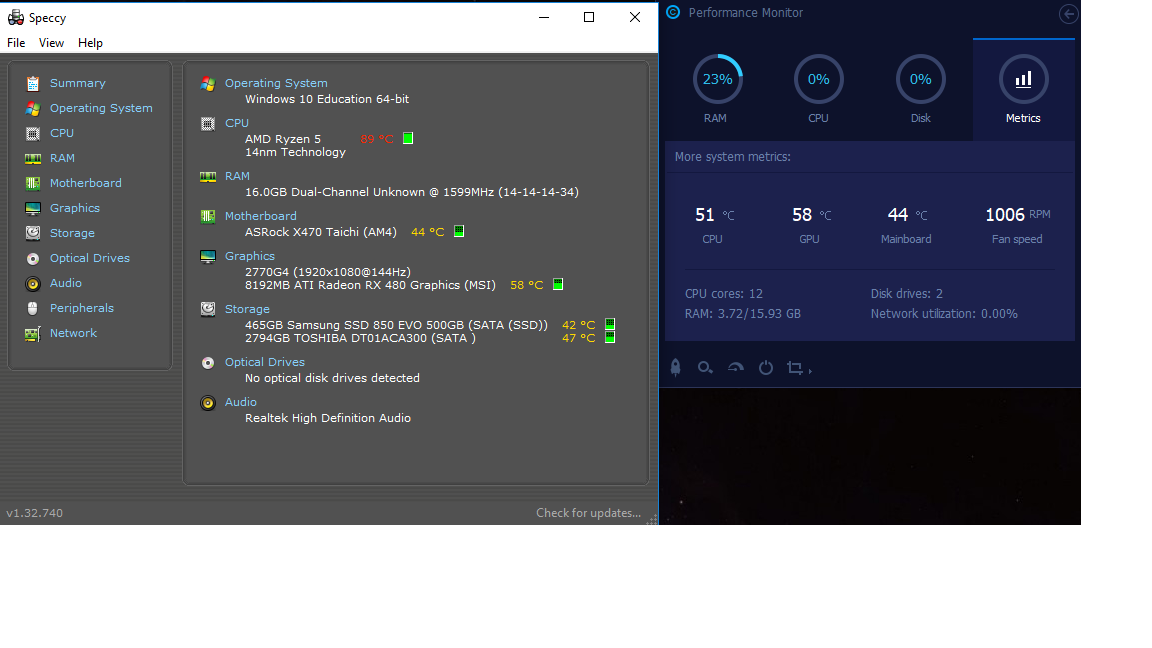1152x648 pixels.
Task: Click the Disk 0% gauge in Performance Monitor
Action: click(x=921, y=79)
